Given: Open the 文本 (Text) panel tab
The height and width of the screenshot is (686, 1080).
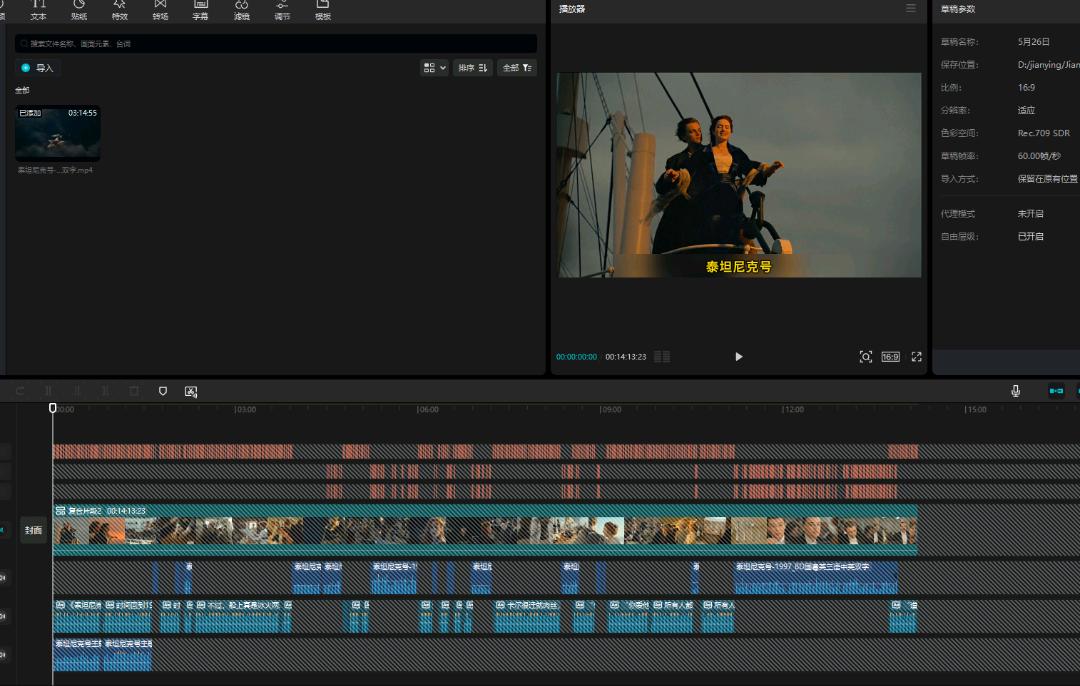Looking at the screenshot, I should point(39,10).
